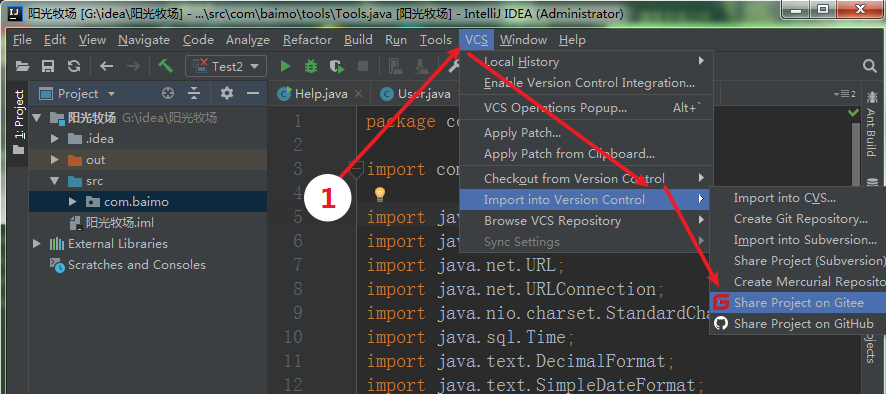The image size is (886, 394).
Task: Open the Code menu
Action: (198, 40)
